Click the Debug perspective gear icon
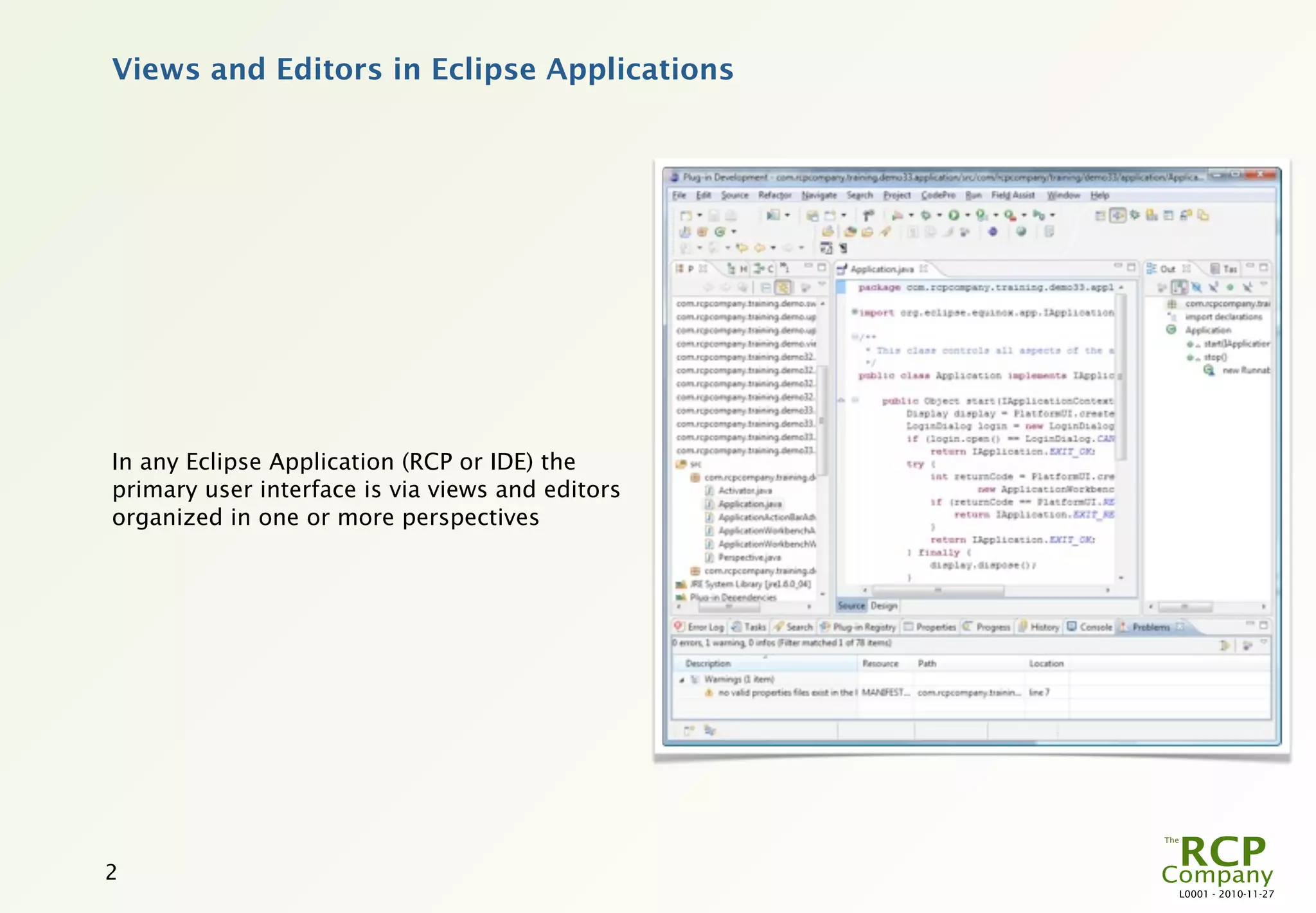Image resolution: width=1316 pixels, height=913 pixels. tap(1135, 215)
